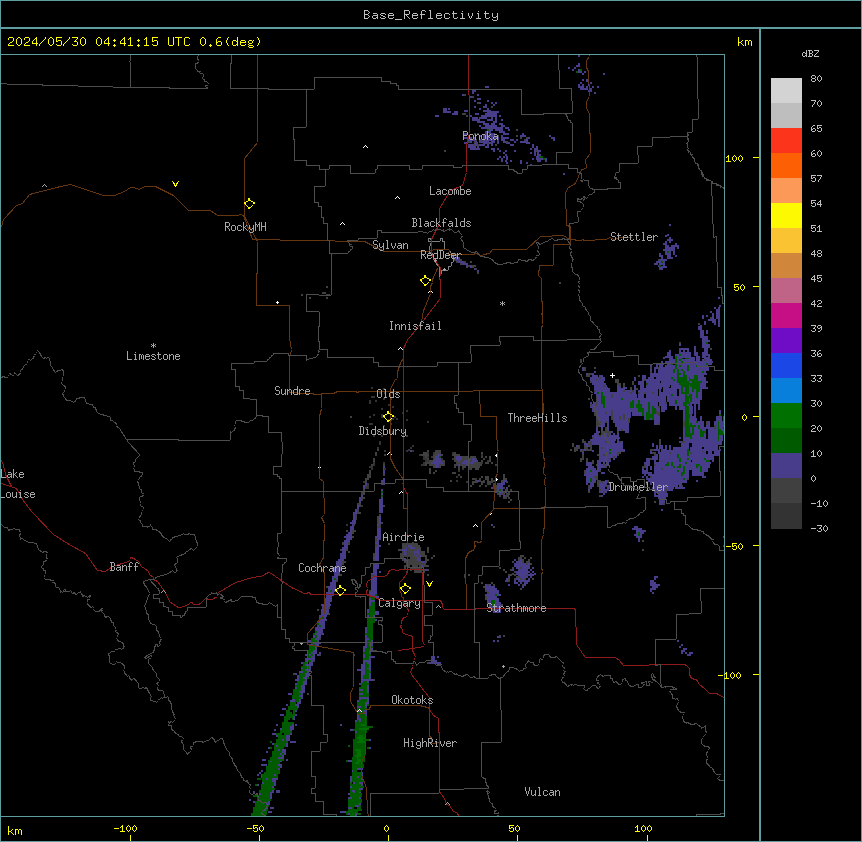Select the light blue 30-33 dBZ swatch

click(x=786, y=391)
